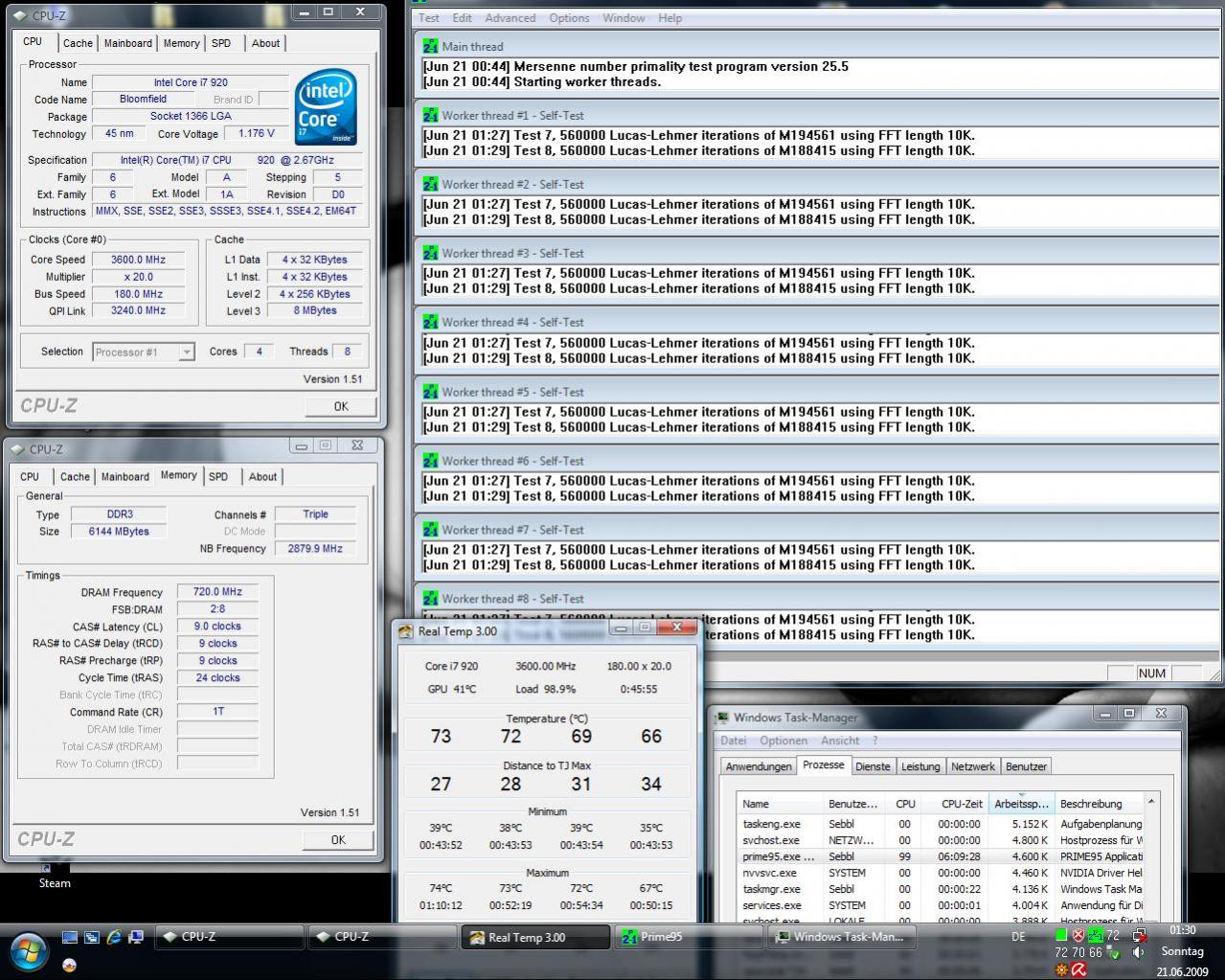This screenshot has height=980, width=1225.
Task: Click the DRAM Frequency 720.0 MHz field
Action: 218,592
